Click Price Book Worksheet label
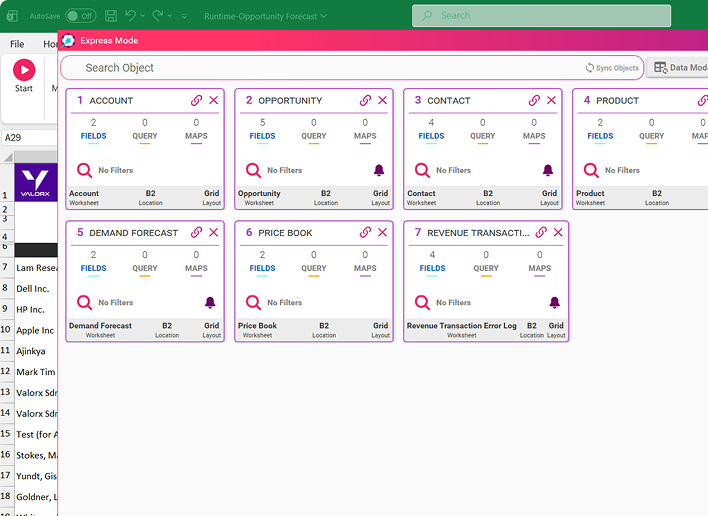Screen dimensions: 708x516 click(257, 330)
